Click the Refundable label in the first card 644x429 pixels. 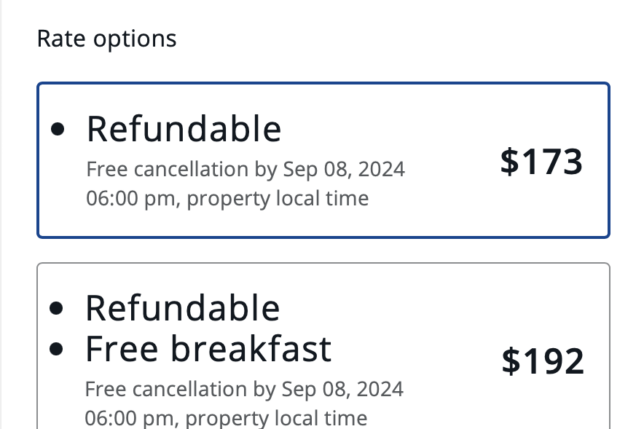pos(184,129)
